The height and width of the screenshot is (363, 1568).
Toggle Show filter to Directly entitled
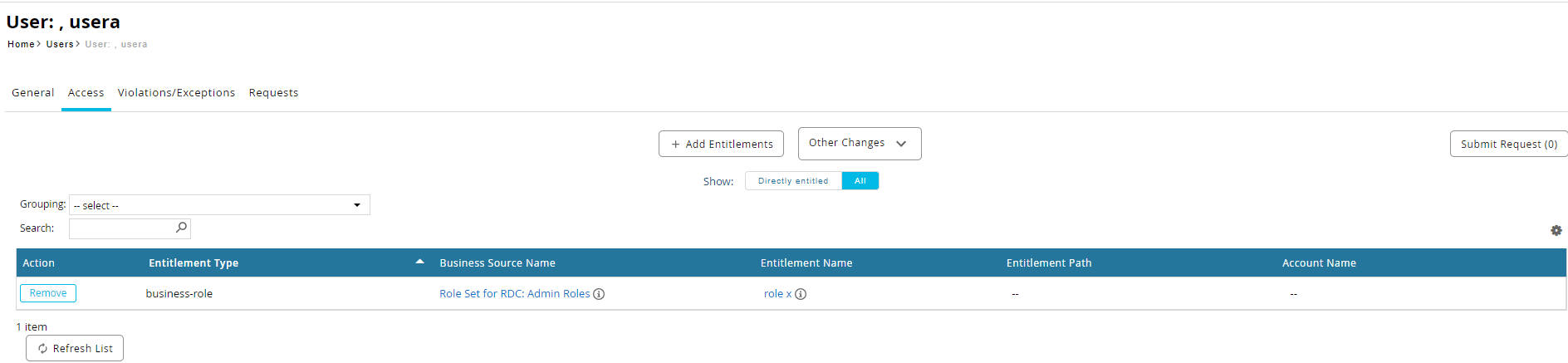tap(793, 181)
